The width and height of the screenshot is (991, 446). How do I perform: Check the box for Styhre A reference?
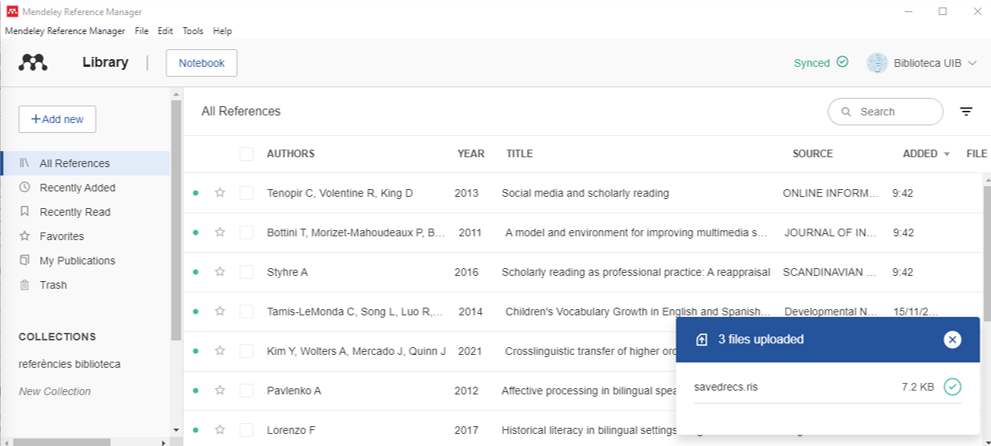(246, 272)
